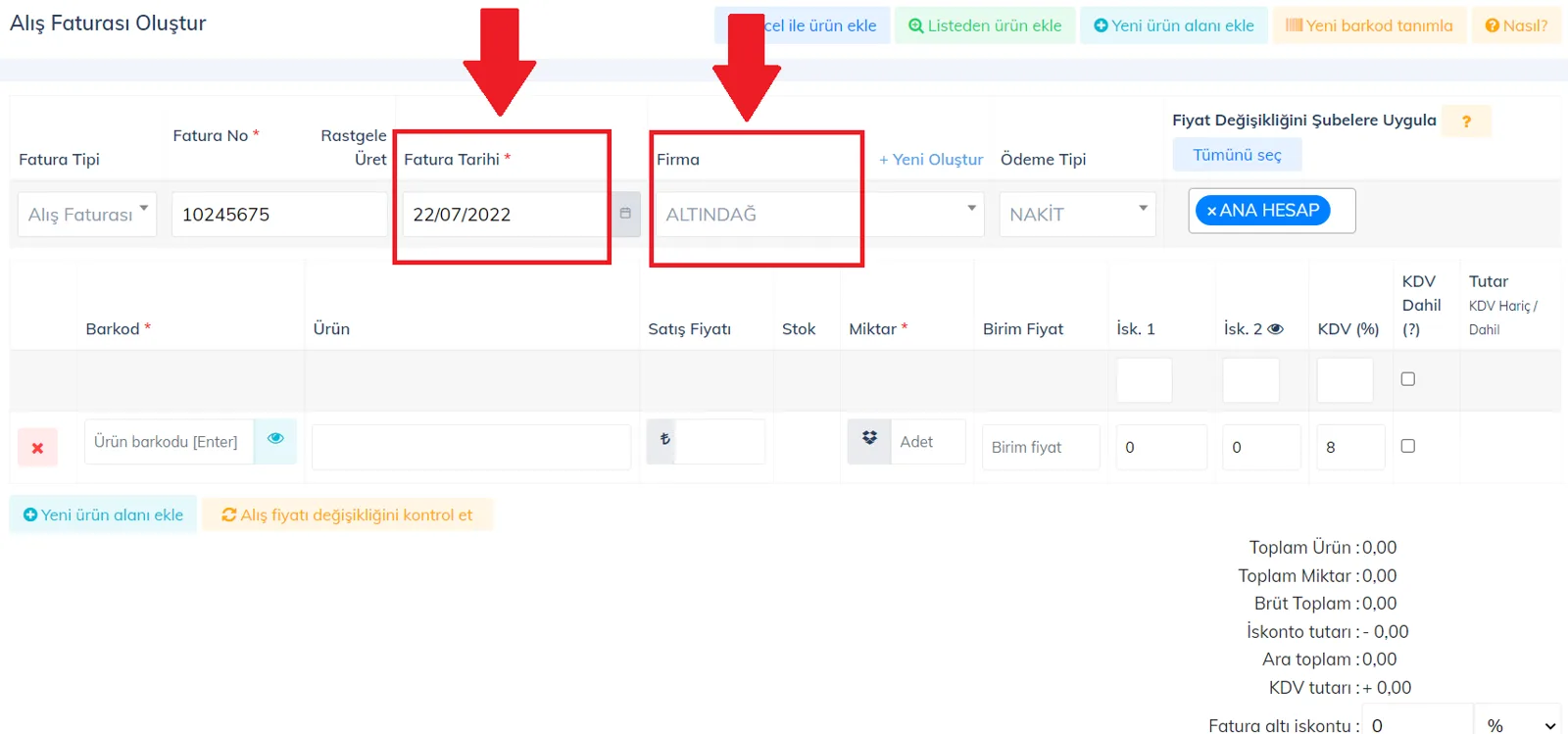Toggle the KDV Dahil checkbox in header row
The image size is (1568, 734).
tap(1408, 378)
